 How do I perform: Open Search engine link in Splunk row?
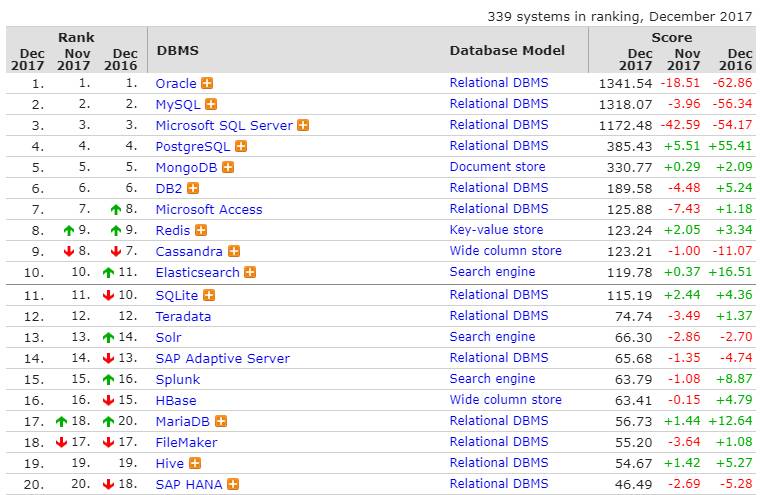pyautogui.click(x=492, y=379)
